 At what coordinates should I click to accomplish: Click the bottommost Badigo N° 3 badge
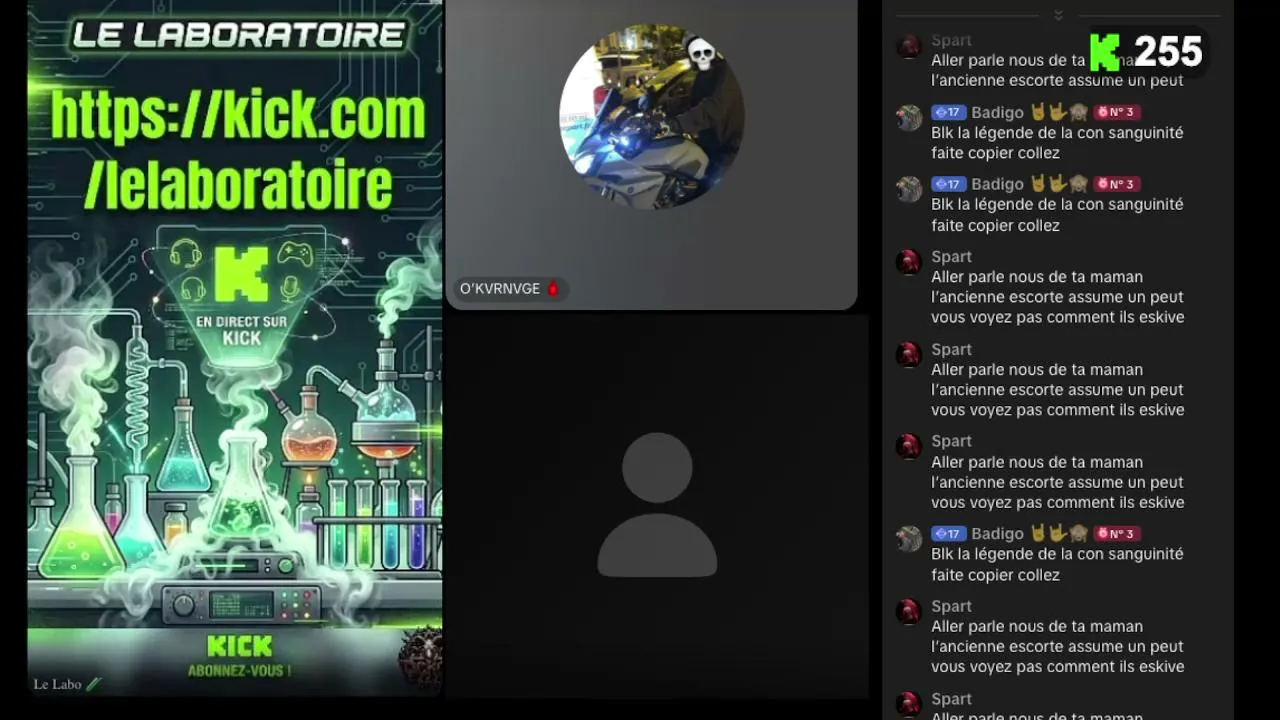tap(1117, 533)
